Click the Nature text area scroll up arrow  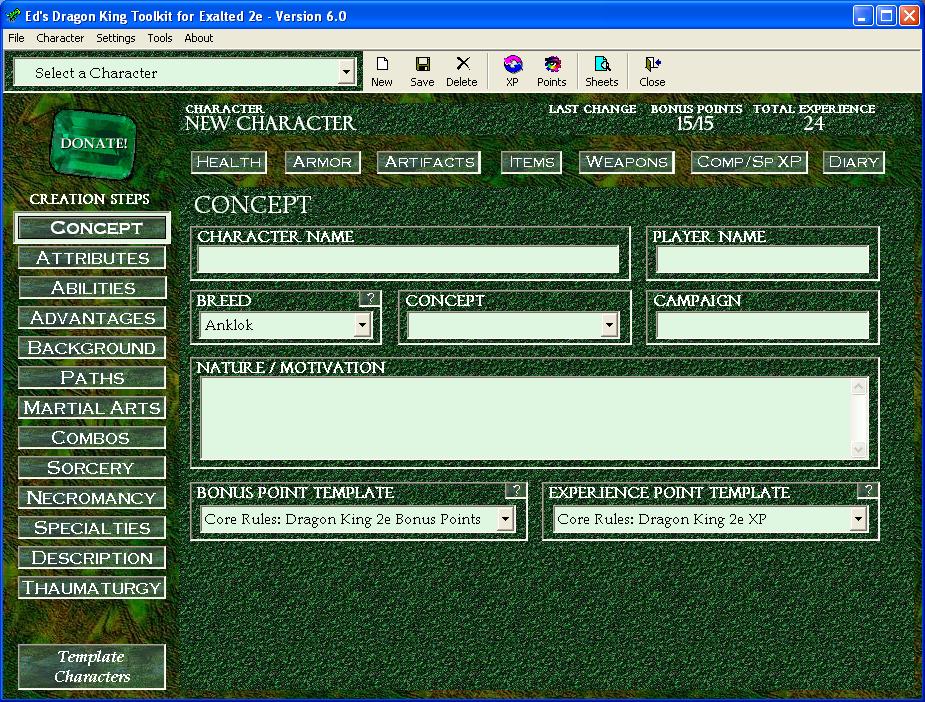point(859,386)
